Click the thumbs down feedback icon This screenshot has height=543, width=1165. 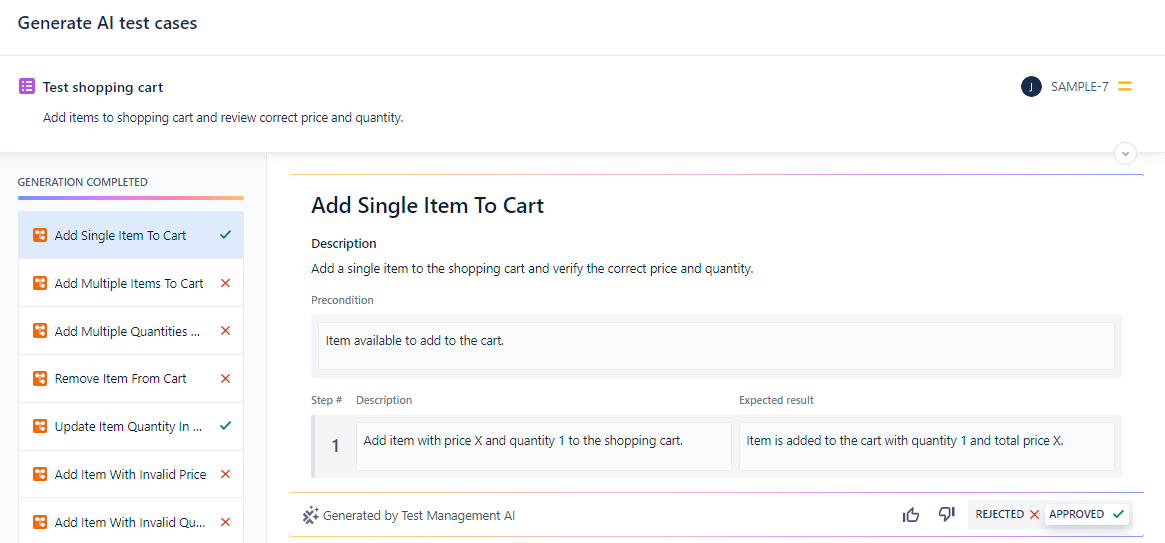(x=947, y=515)
